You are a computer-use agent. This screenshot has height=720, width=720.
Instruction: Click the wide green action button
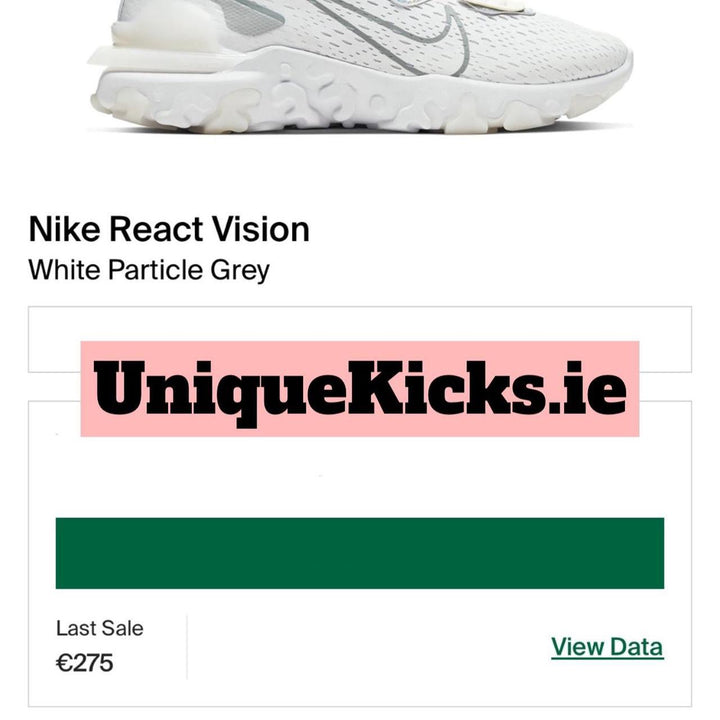pos(360,553)
